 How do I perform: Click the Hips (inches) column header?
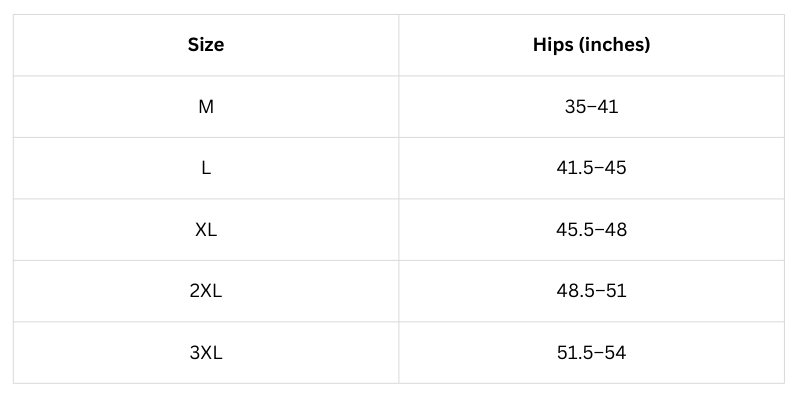point(591,45)
